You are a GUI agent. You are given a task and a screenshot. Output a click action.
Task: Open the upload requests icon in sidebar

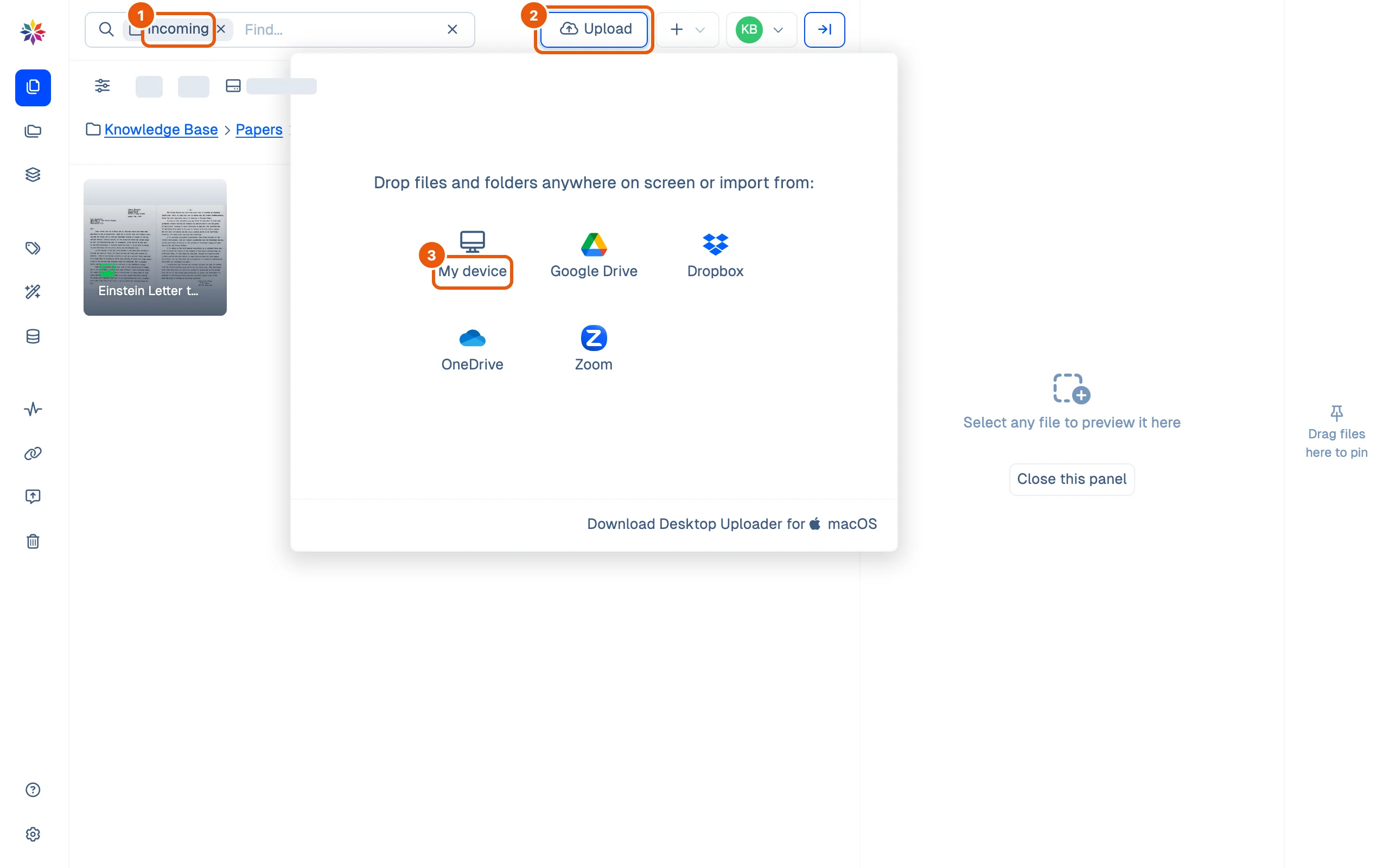click(33, 496)
